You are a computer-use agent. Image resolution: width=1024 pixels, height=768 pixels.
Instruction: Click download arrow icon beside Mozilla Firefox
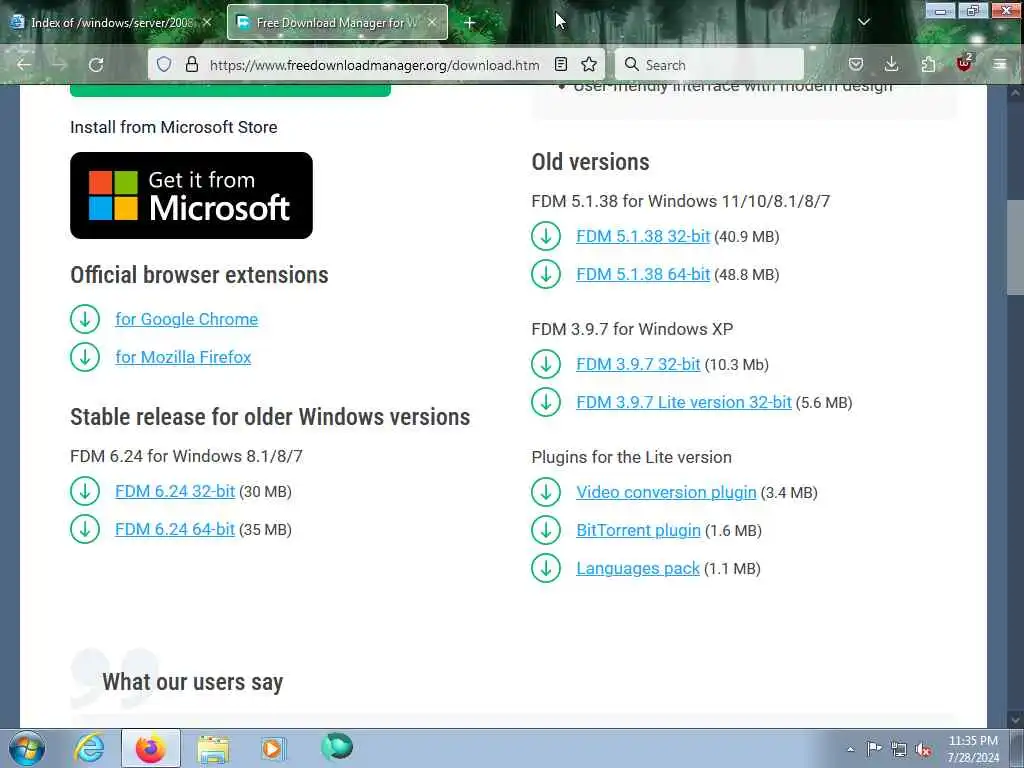(x=85, y=357)
